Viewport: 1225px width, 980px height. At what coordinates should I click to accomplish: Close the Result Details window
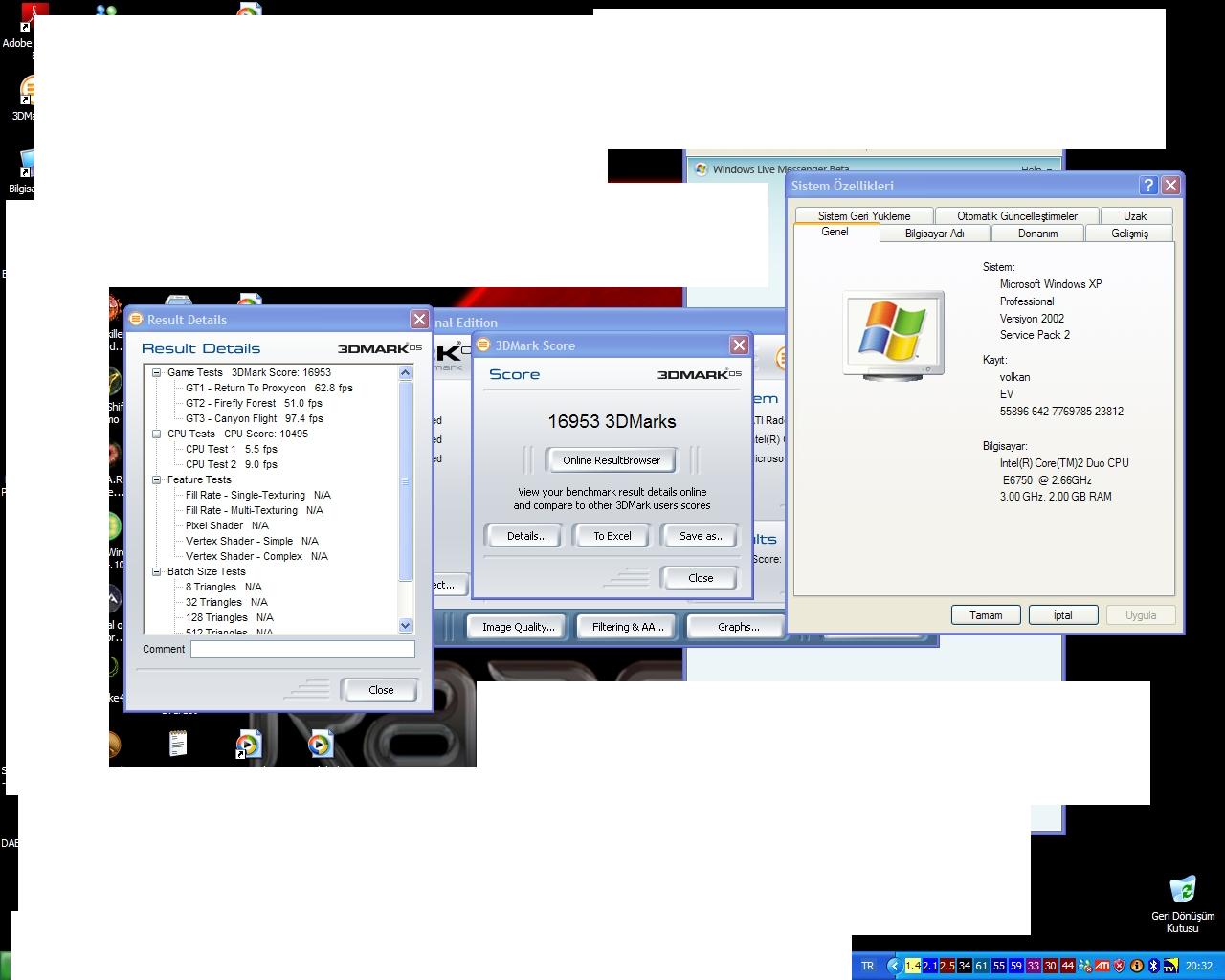click(x=419, y=319)
